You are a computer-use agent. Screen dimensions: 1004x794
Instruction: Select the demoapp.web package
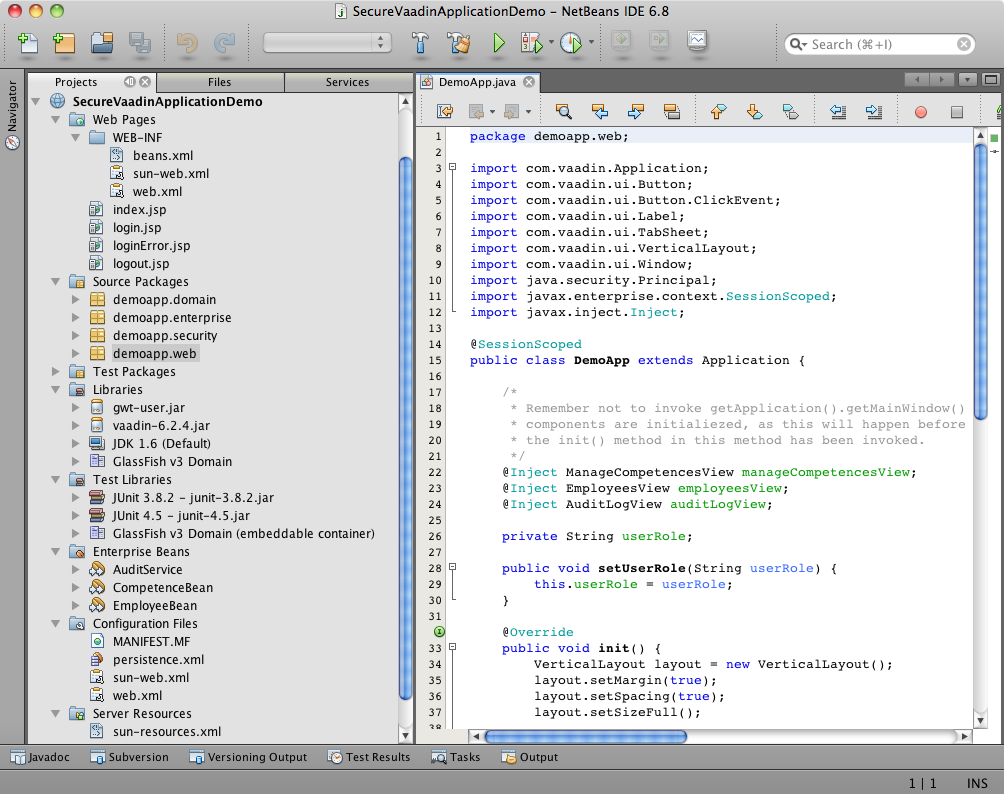pos(154,353)
